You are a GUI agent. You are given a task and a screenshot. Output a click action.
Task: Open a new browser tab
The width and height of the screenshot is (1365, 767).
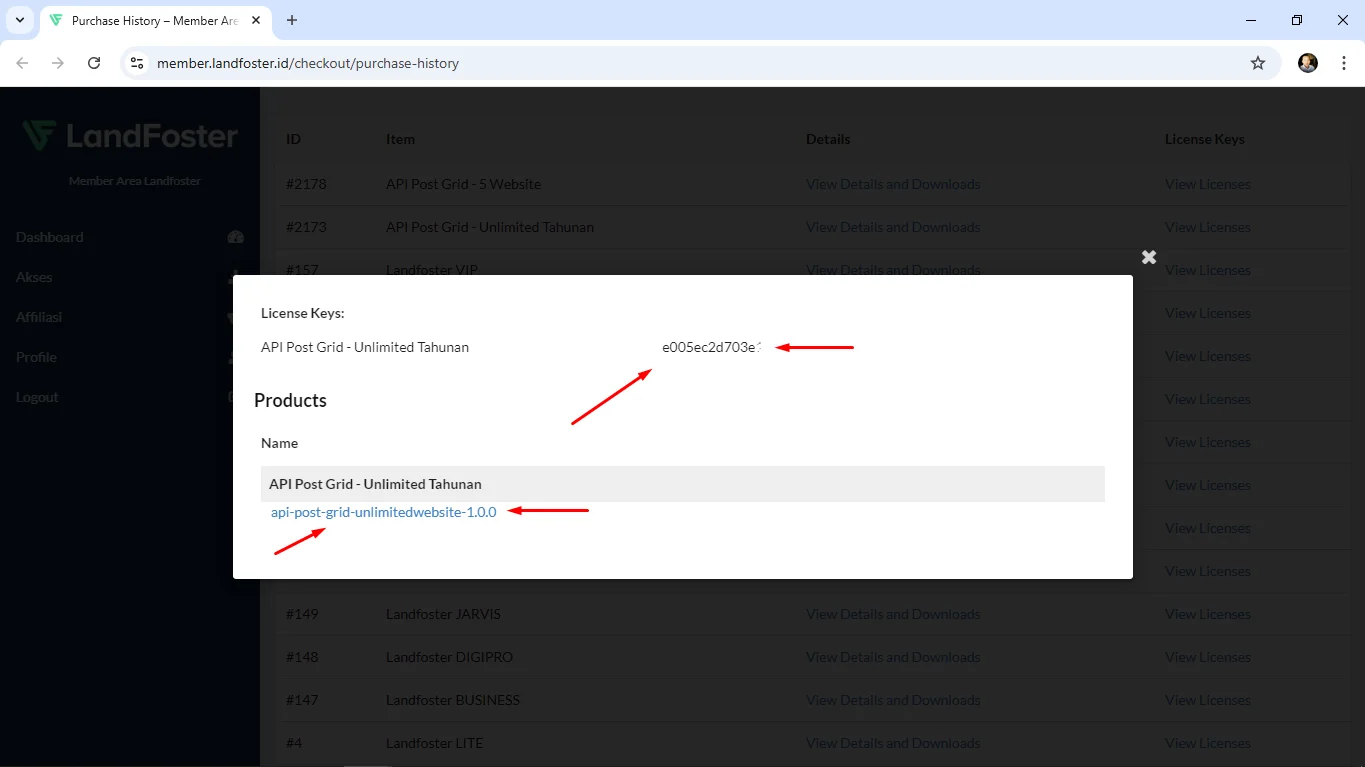(292, 20)
